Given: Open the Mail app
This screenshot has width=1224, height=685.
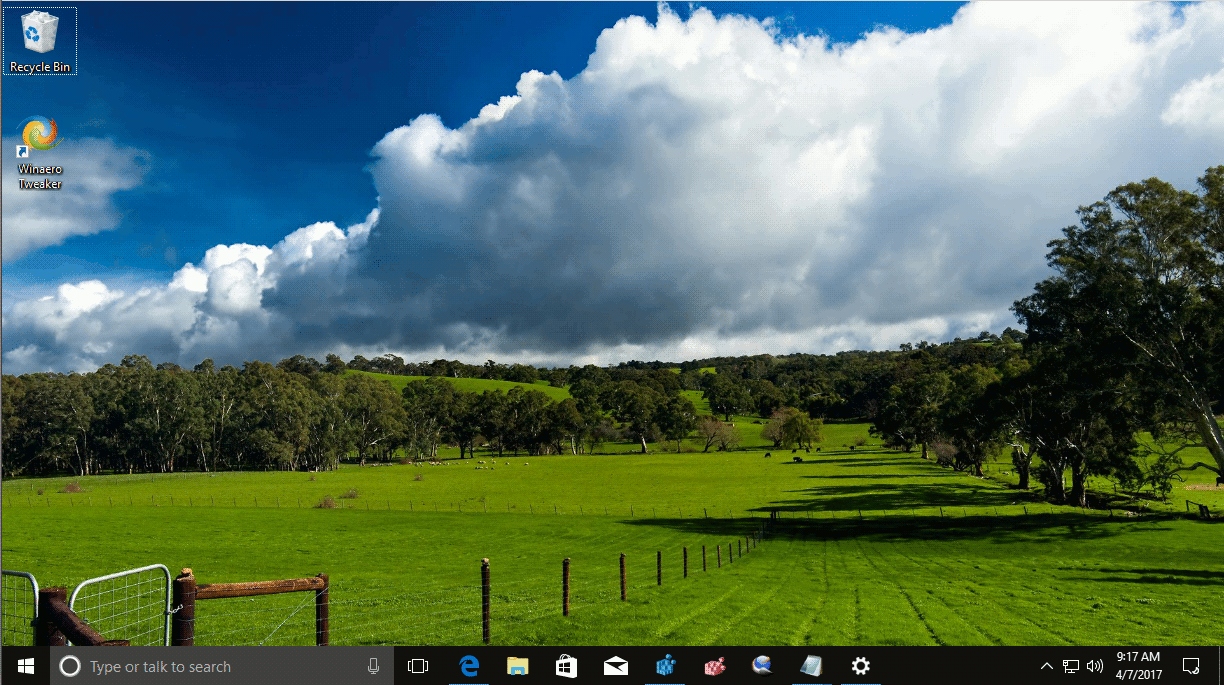Looking at the screenshot, I should (615, 665).
